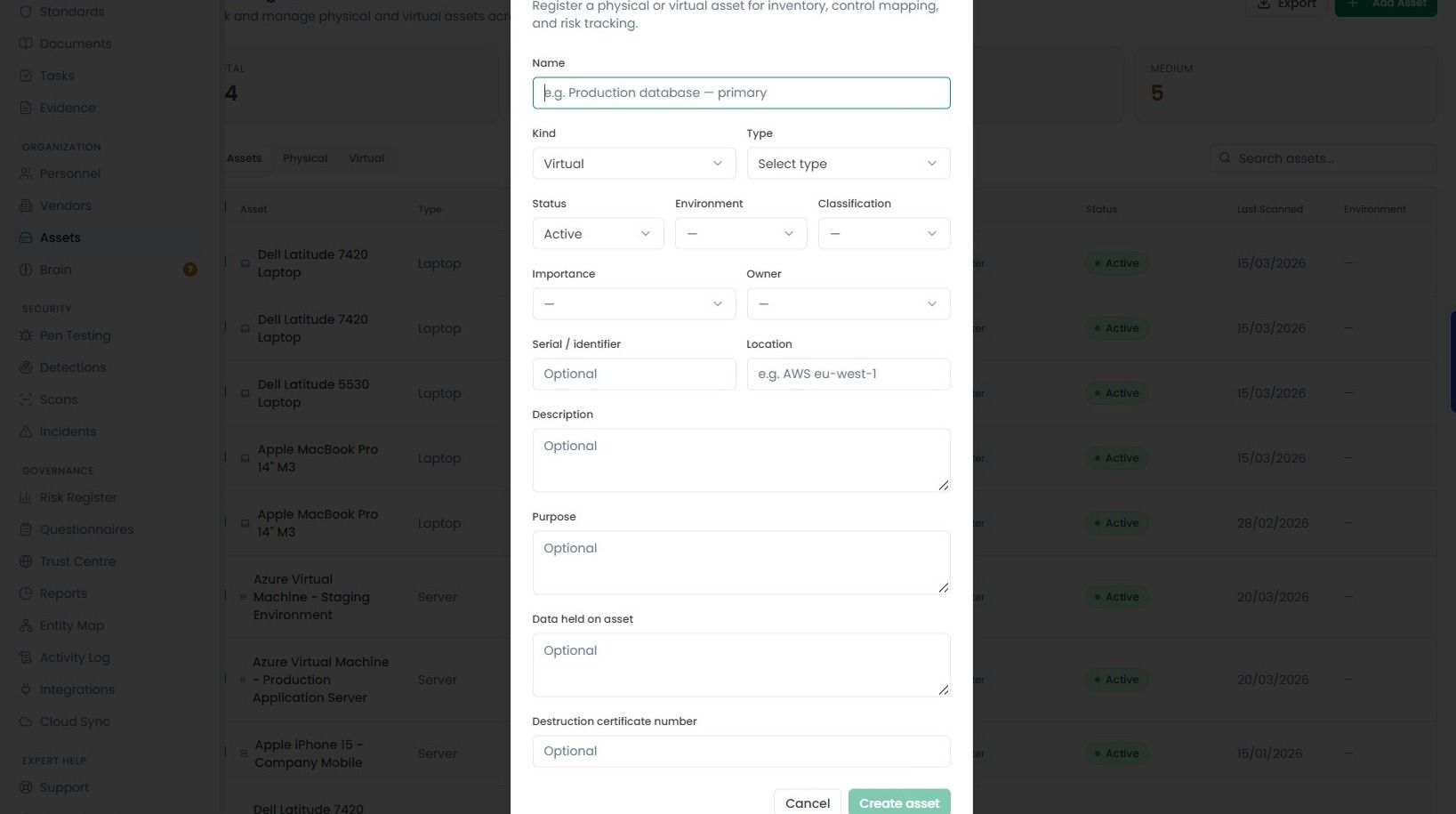This screenshot has width=1456, height=814.
Task: Open Entity Map sidebar icon
Action: 26,625
